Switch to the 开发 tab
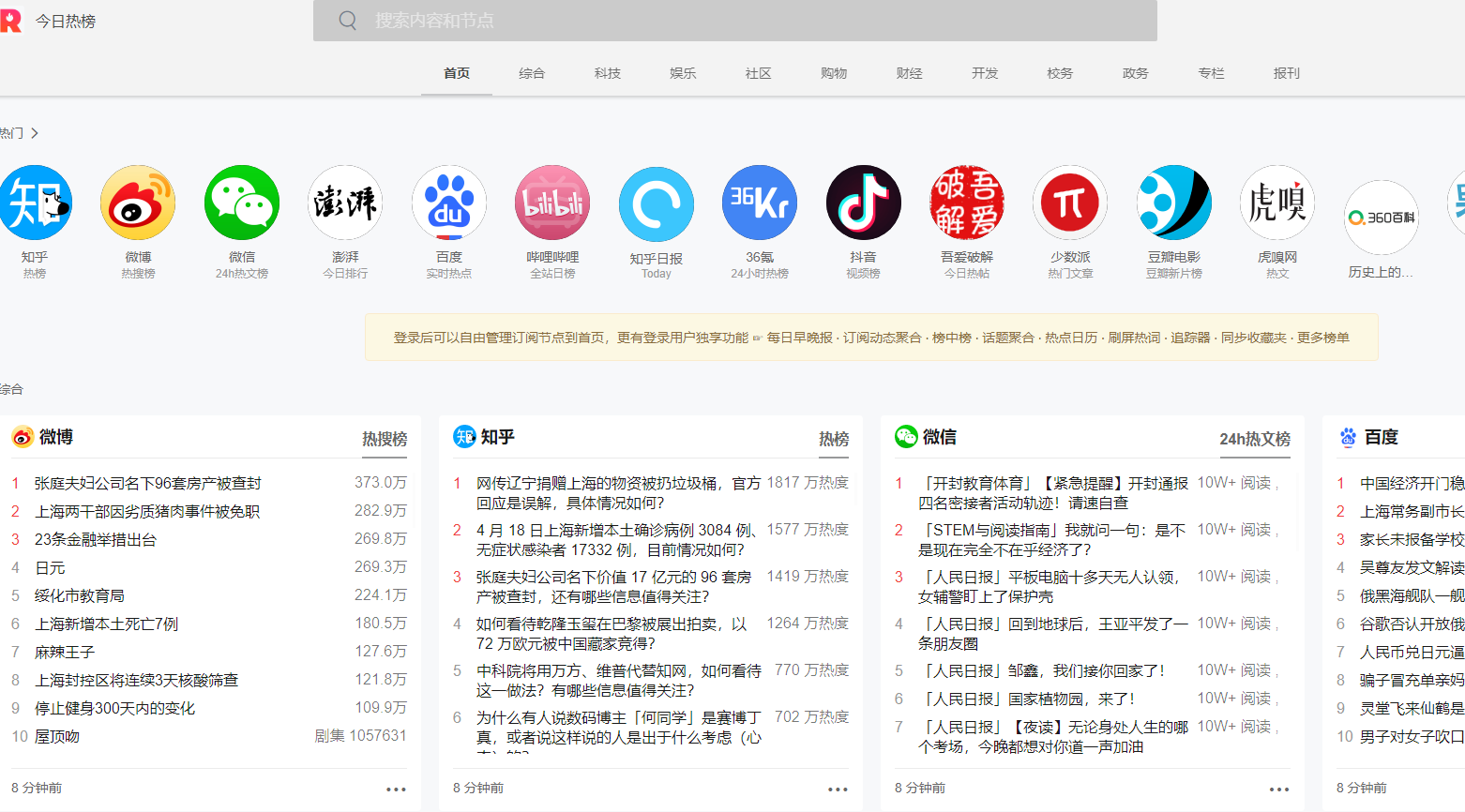The image size is (1465, 812). coord(985,73)
